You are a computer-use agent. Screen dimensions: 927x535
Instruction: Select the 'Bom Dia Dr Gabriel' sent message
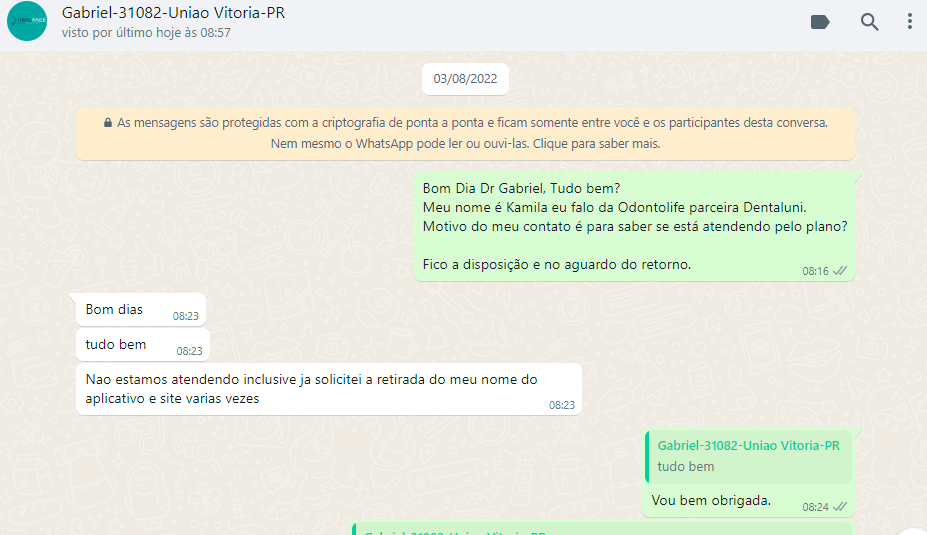point(634,226)
